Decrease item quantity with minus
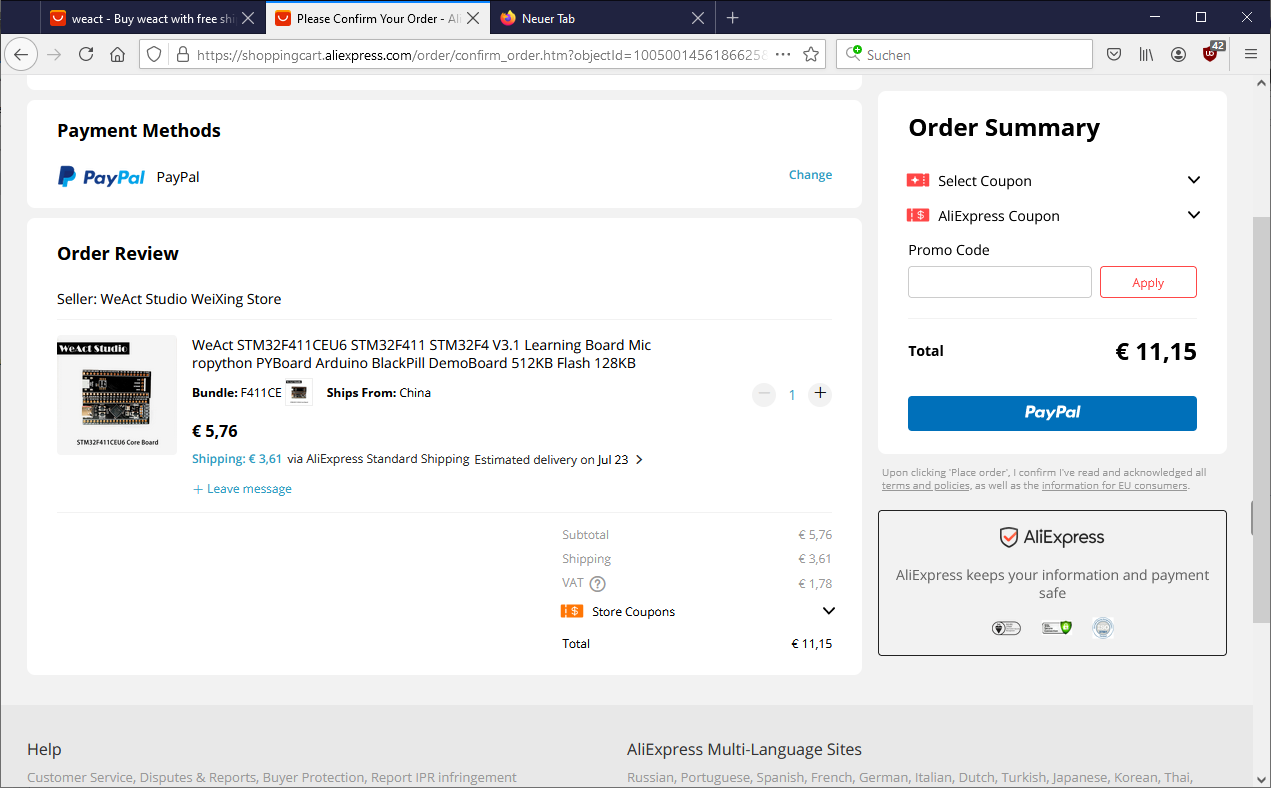The image size is (1271, 788). pos(764,394)
